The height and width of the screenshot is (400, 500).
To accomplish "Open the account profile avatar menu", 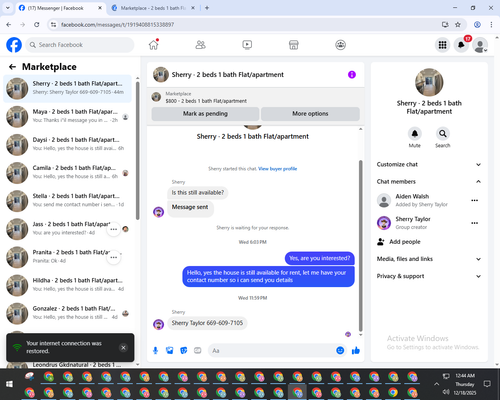I will (x=480, y=45).
